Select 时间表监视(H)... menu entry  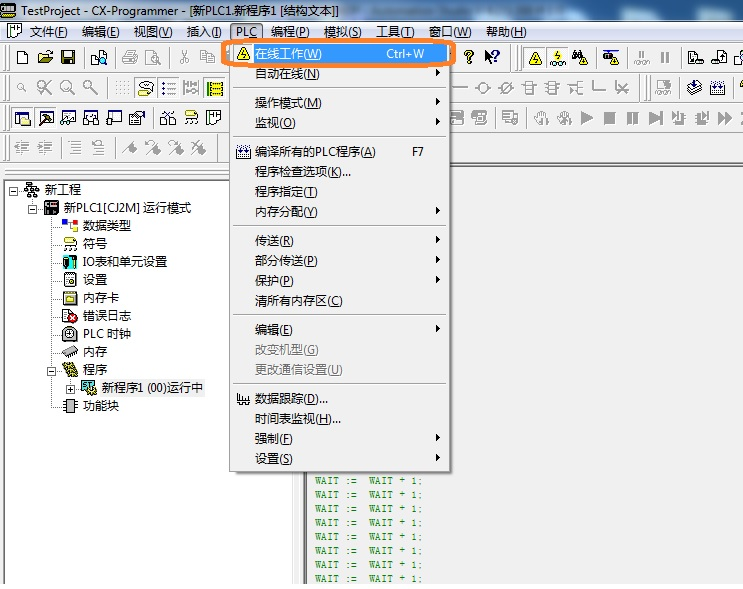coord(339,418)
